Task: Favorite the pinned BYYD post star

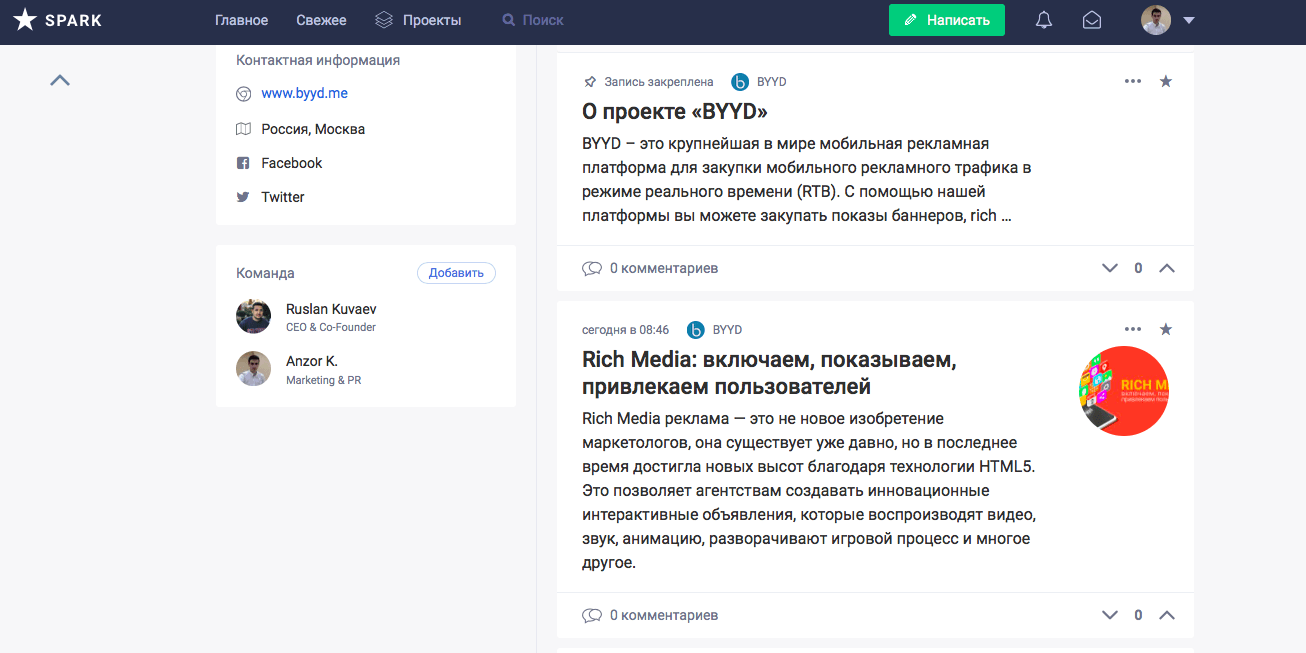Action: click(x=1165, y=82)
